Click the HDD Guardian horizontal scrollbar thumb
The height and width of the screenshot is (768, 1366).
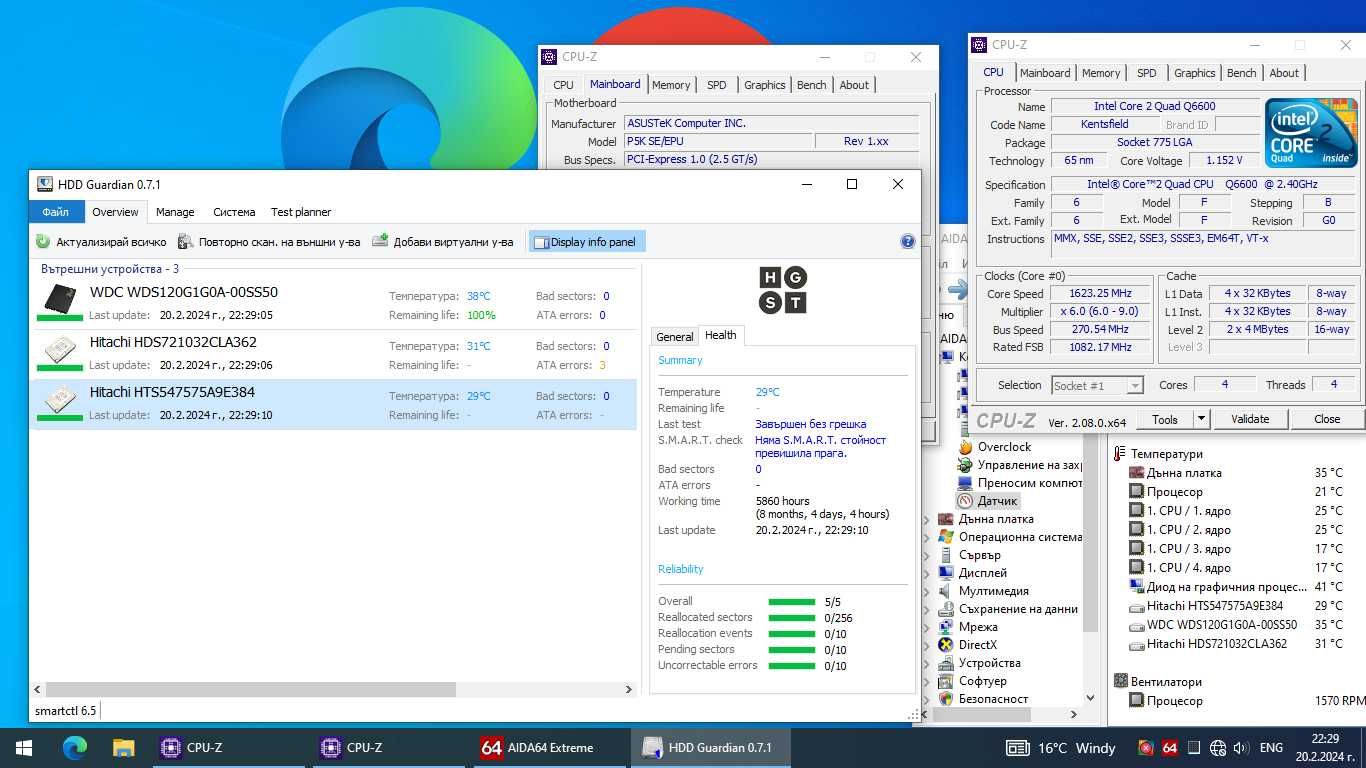coord(250,689)
